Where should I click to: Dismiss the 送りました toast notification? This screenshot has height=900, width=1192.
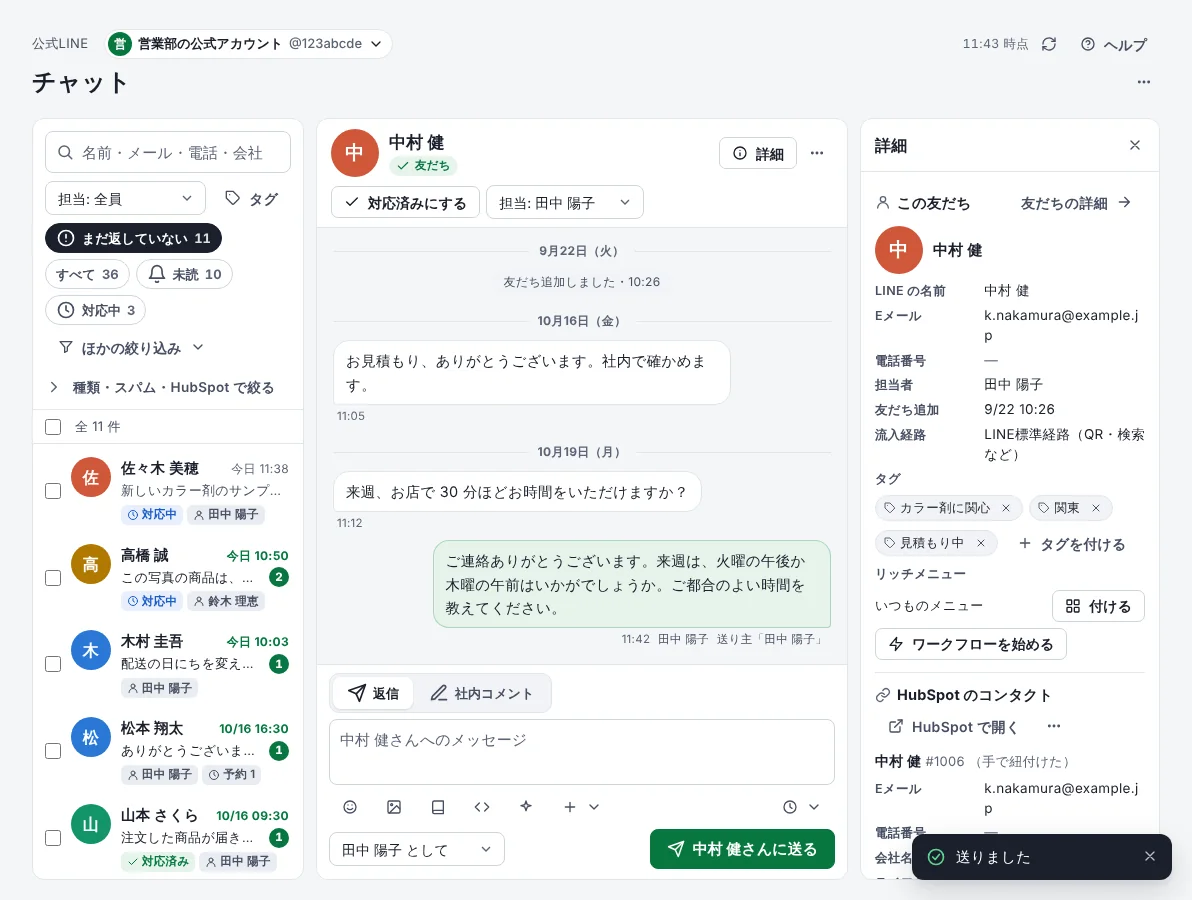coord(1149,856)
